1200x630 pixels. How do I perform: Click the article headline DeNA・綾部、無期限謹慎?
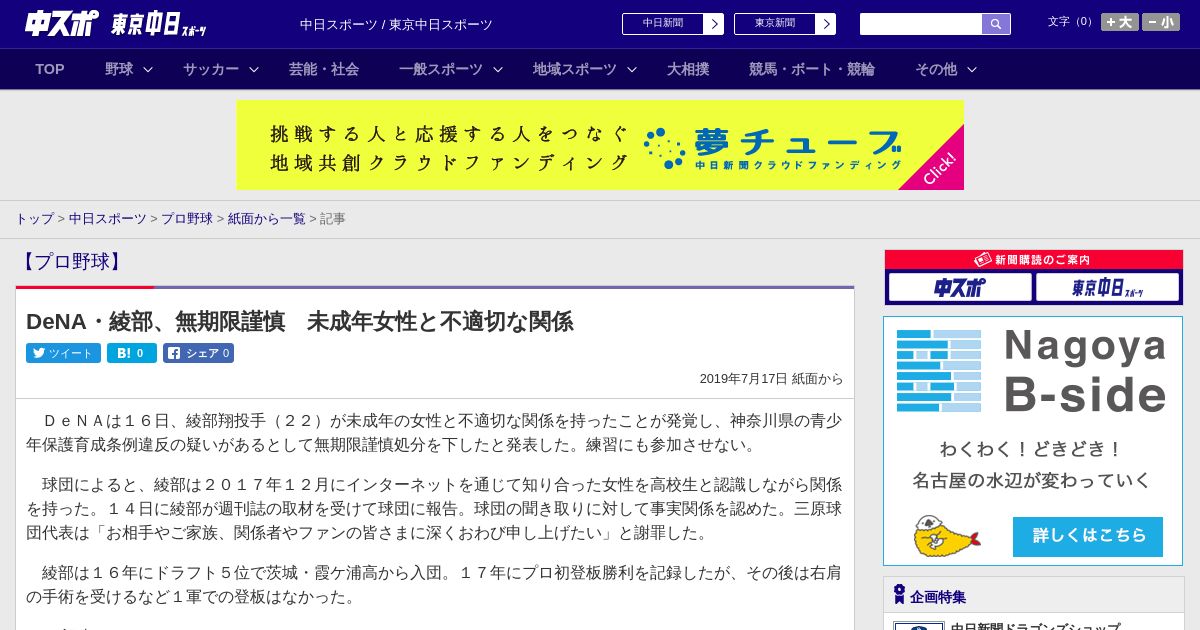[299, 322]
